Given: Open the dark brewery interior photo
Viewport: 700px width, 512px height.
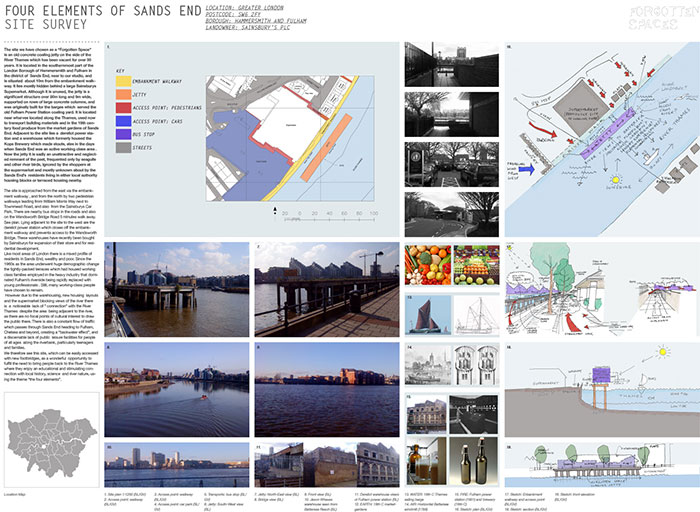Looking at the screenshot, I should 474,415.
